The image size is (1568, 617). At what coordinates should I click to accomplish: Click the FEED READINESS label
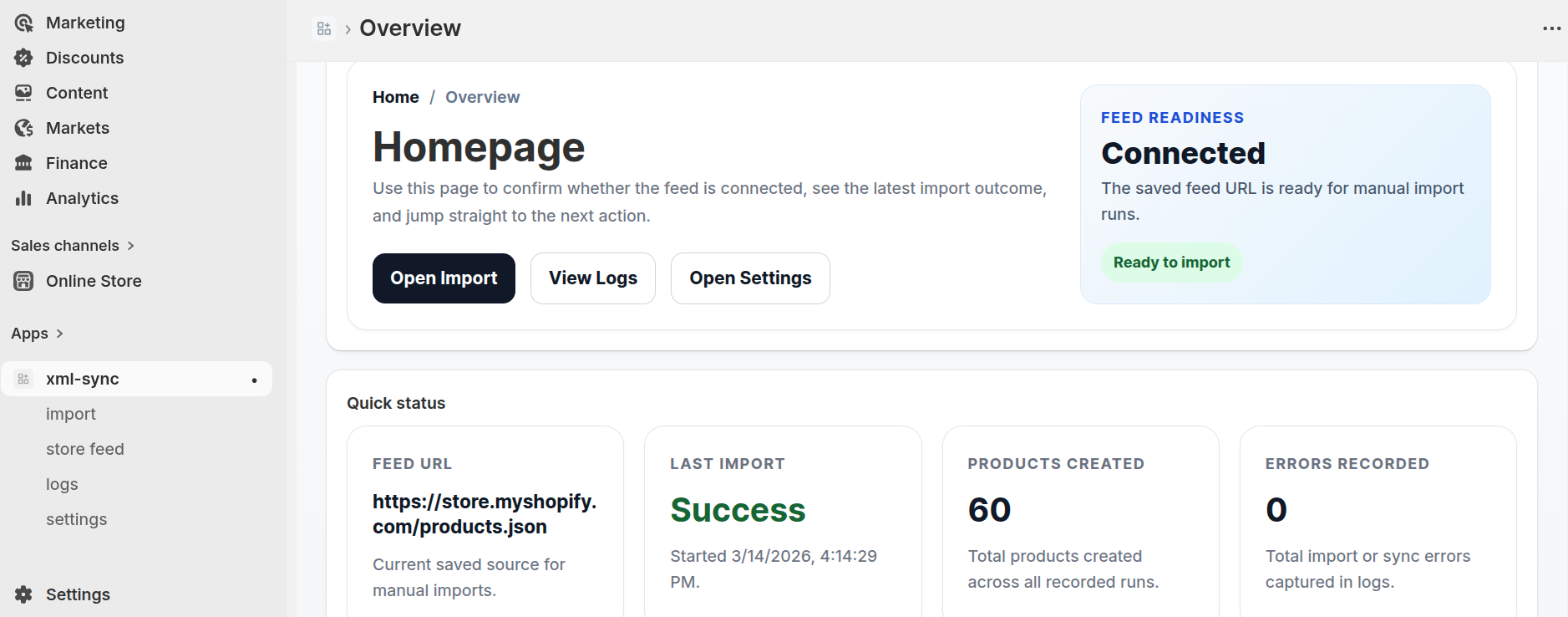(x=1173, y=118)
